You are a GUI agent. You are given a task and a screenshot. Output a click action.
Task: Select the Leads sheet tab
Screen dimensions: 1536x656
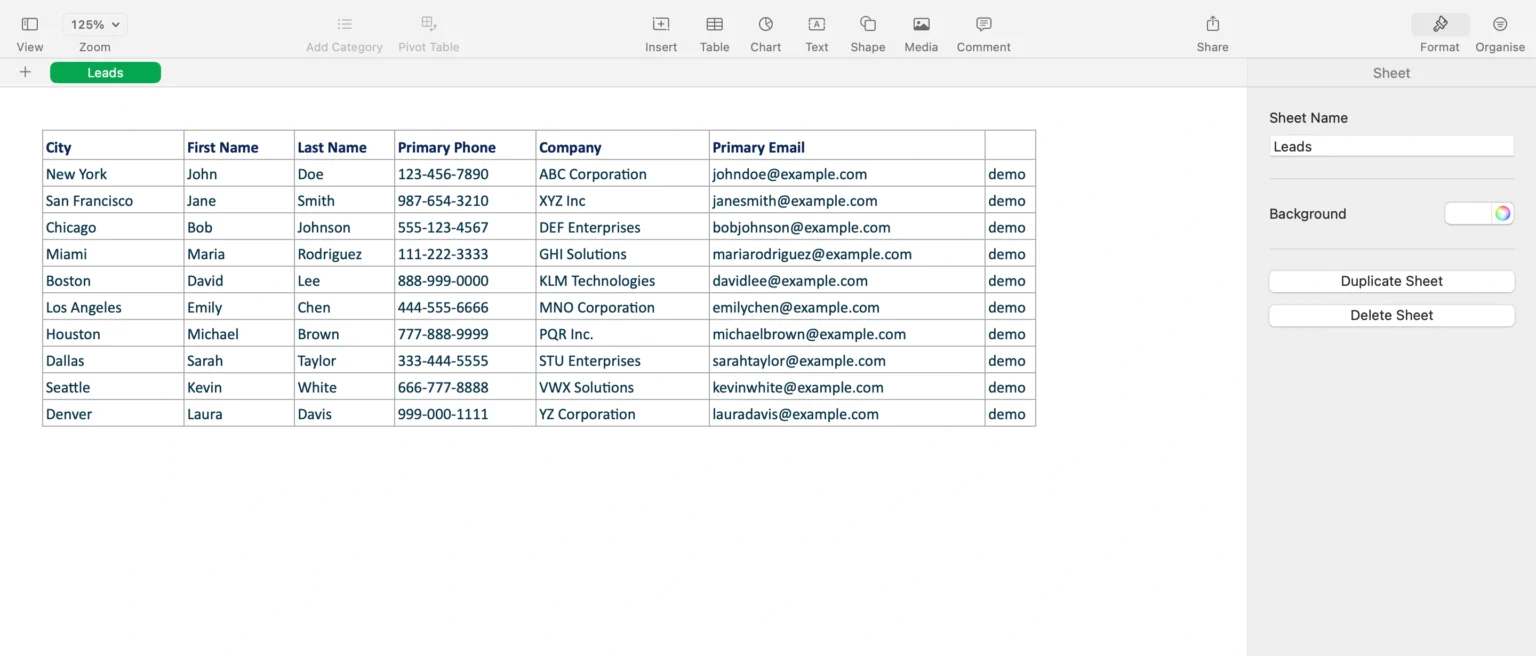105,72
